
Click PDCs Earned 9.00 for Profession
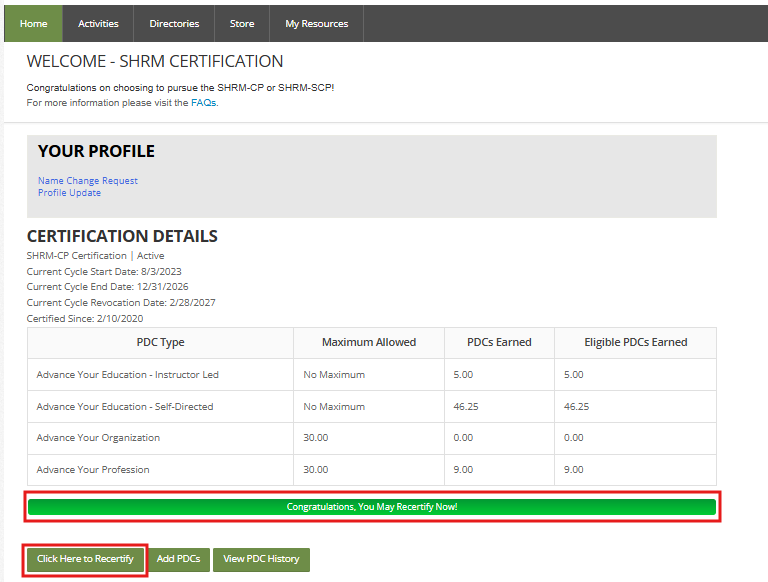(x=463, y=469)
